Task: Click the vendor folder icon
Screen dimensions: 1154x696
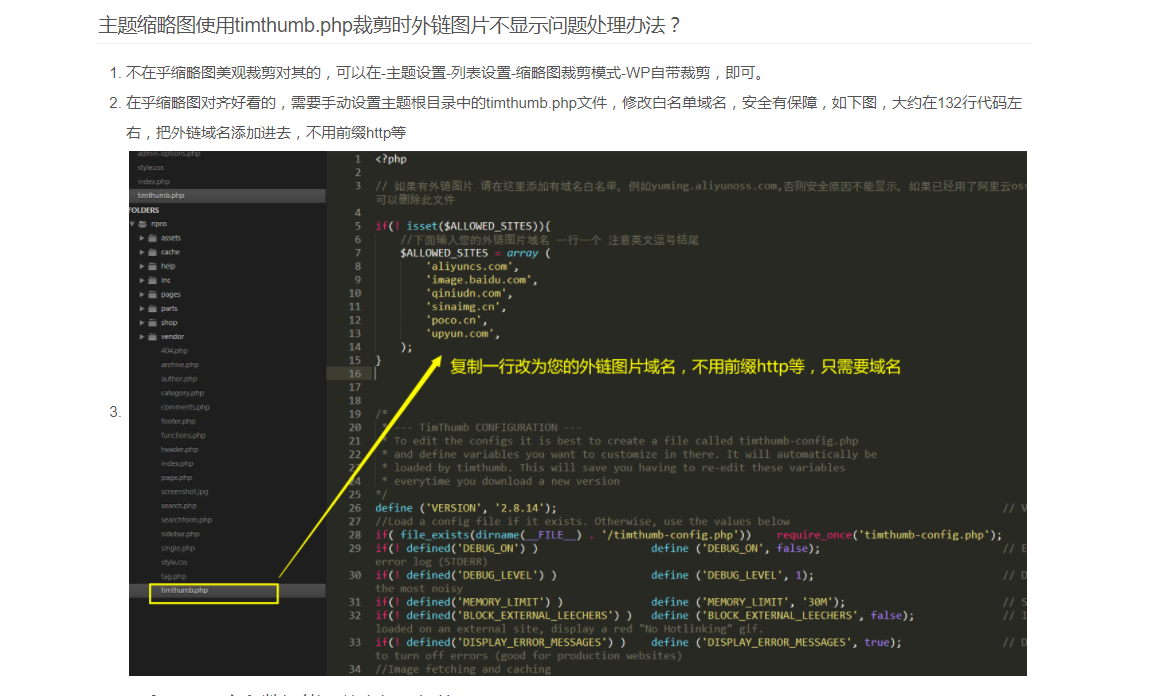Action: (x=151, y=337)
